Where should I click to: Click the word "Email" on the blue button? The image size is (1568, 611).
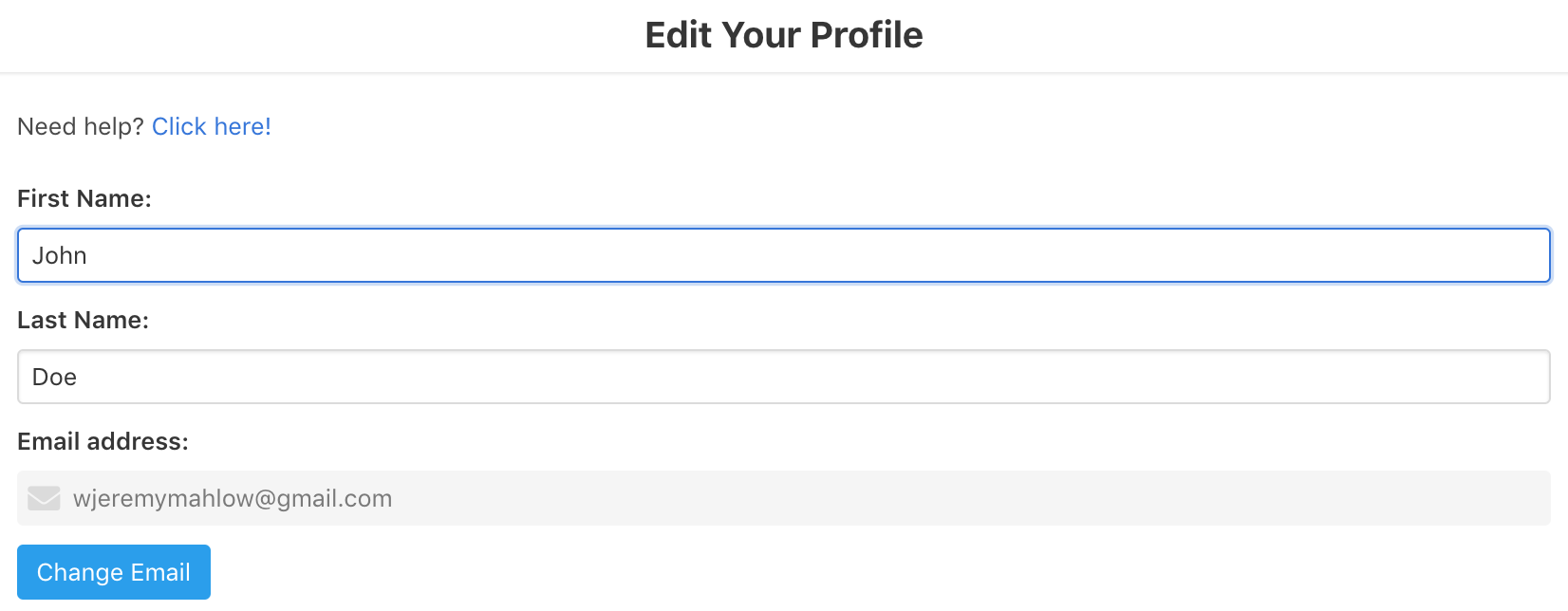pos(160,573)
